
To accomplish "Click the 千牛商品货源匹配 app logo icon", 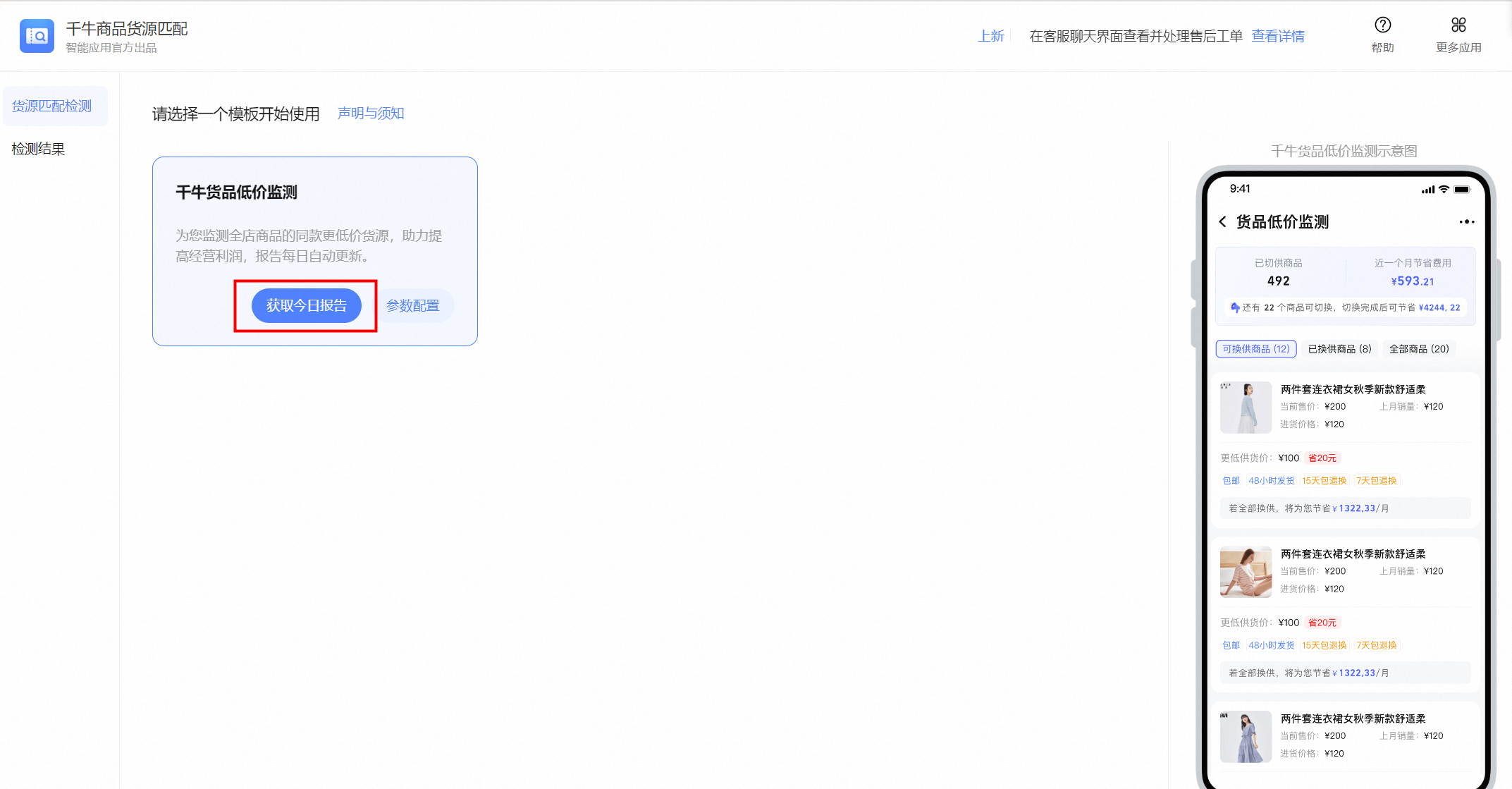I will tap(37, 36).
